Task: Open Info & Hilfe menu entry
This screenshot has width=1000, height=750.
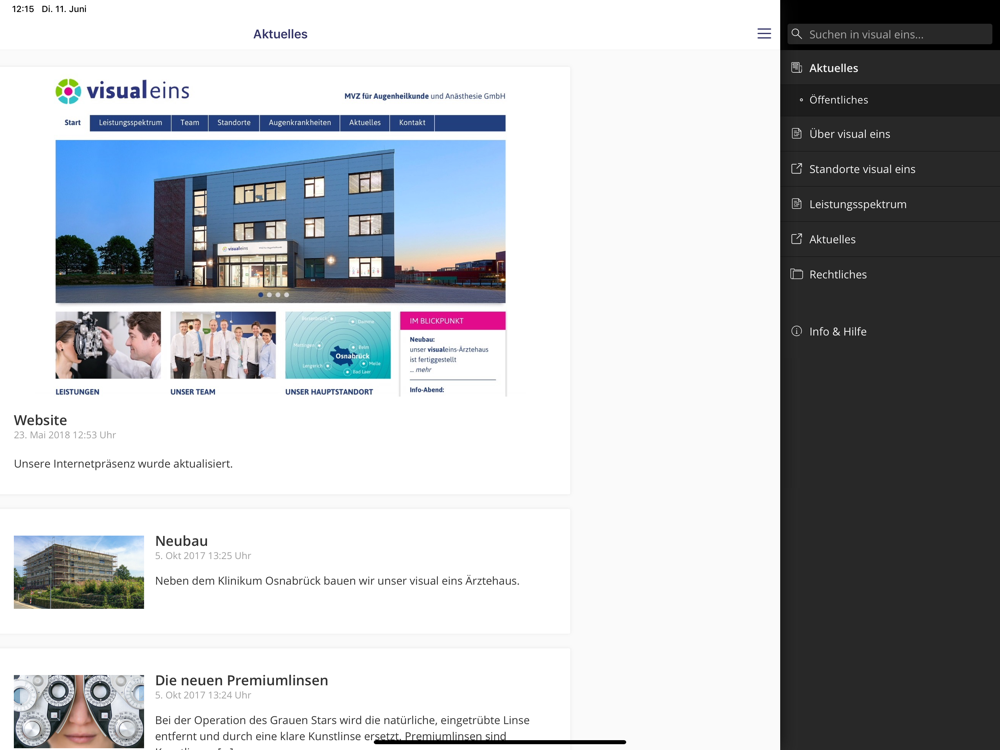Action: [x=890, y=332]
